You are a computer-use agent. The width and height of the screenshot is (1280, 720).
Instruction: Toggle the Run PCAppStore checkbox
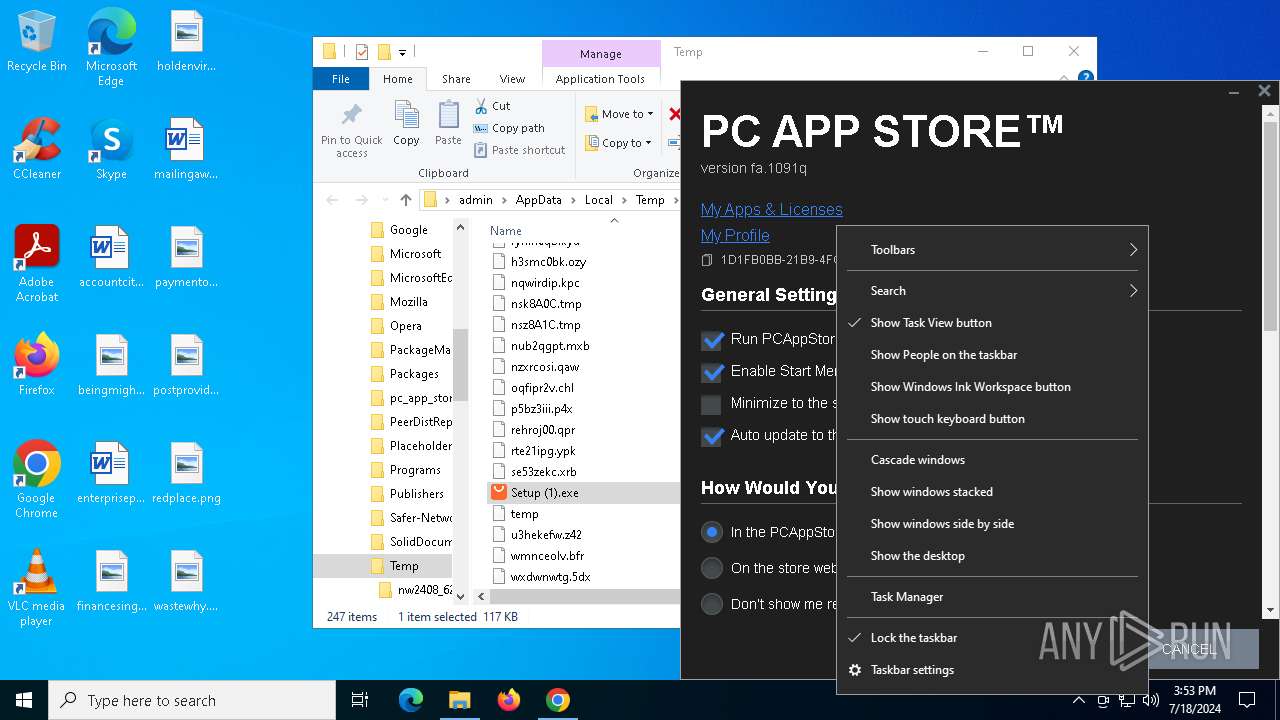coord(712,340)
